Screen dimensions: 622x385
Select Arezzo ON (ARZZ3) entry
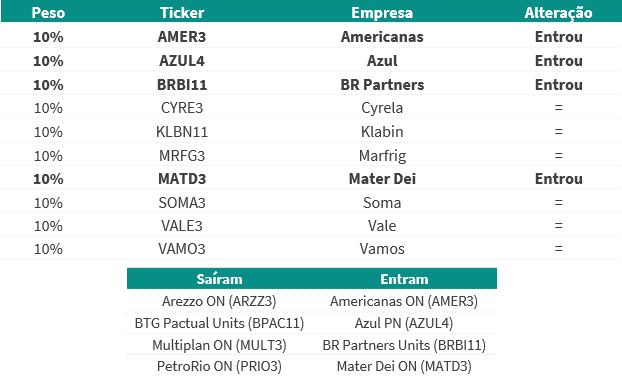[219, 301]
